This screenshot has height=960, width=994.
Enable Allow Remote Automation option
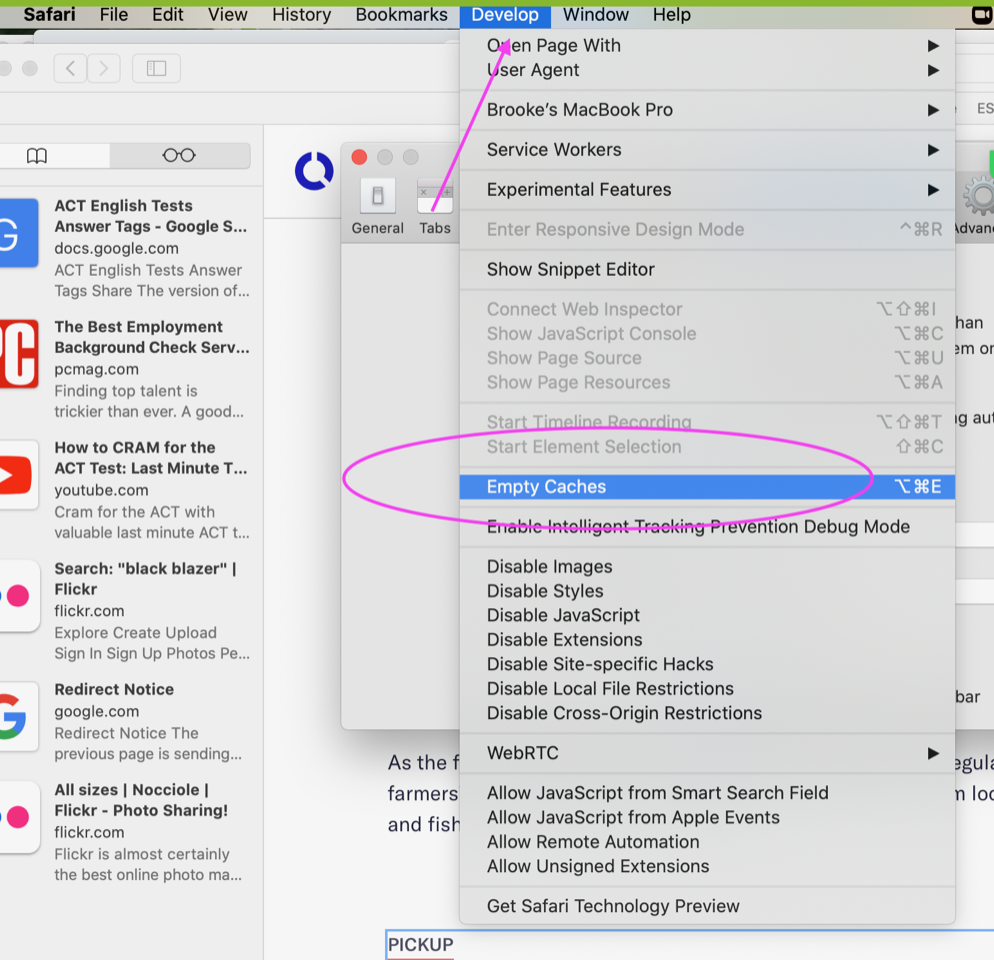593,842
